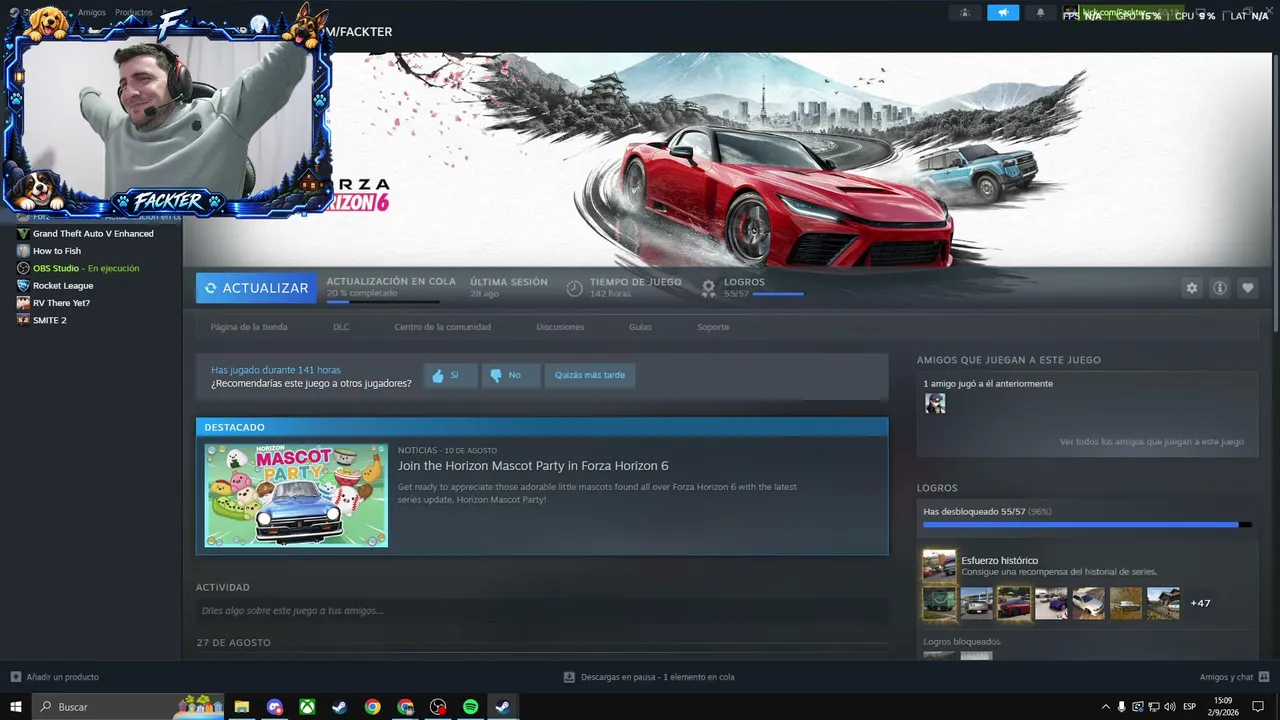Open the Página de la tienda tab

pos(249,327)
